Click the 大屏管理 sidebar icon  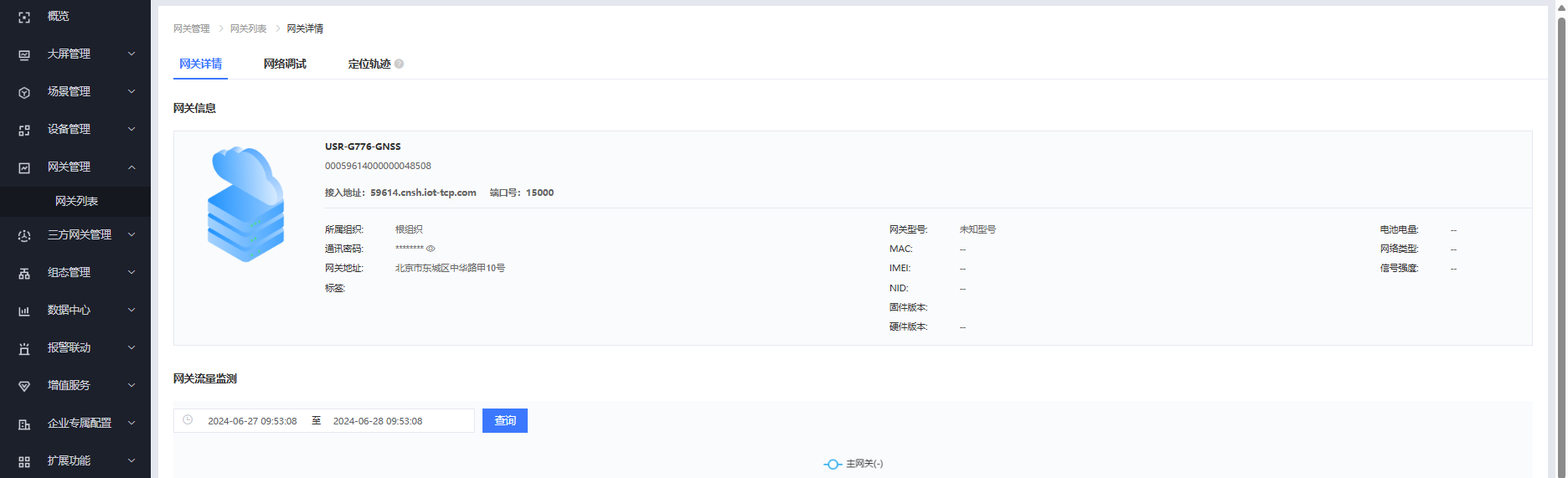24,54
